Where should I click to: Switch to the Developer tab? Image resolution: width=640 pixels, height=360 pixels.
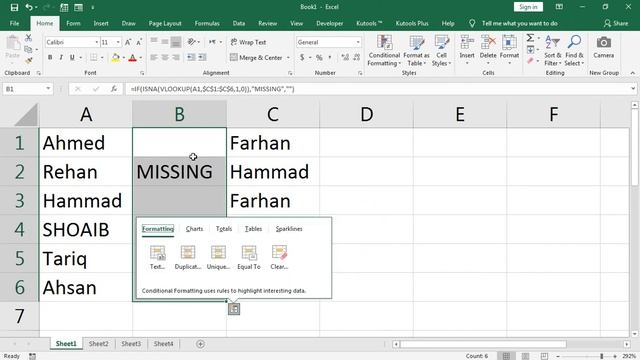tap(329, 23)
